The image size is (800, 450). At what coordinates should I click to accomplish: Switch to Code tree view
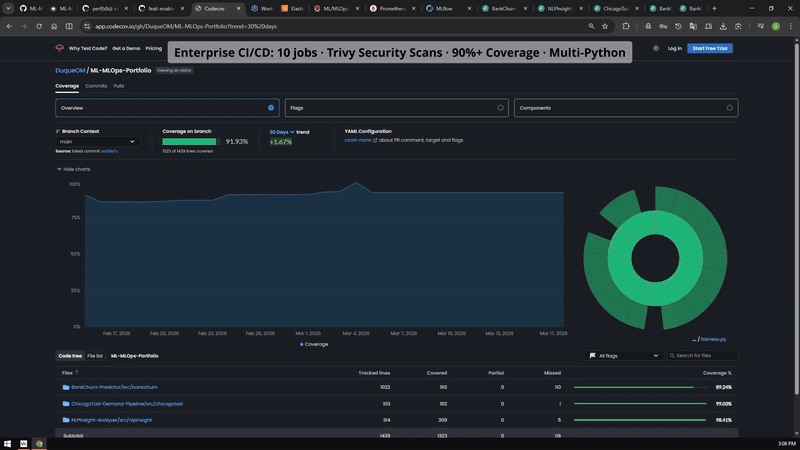point(70,356)
